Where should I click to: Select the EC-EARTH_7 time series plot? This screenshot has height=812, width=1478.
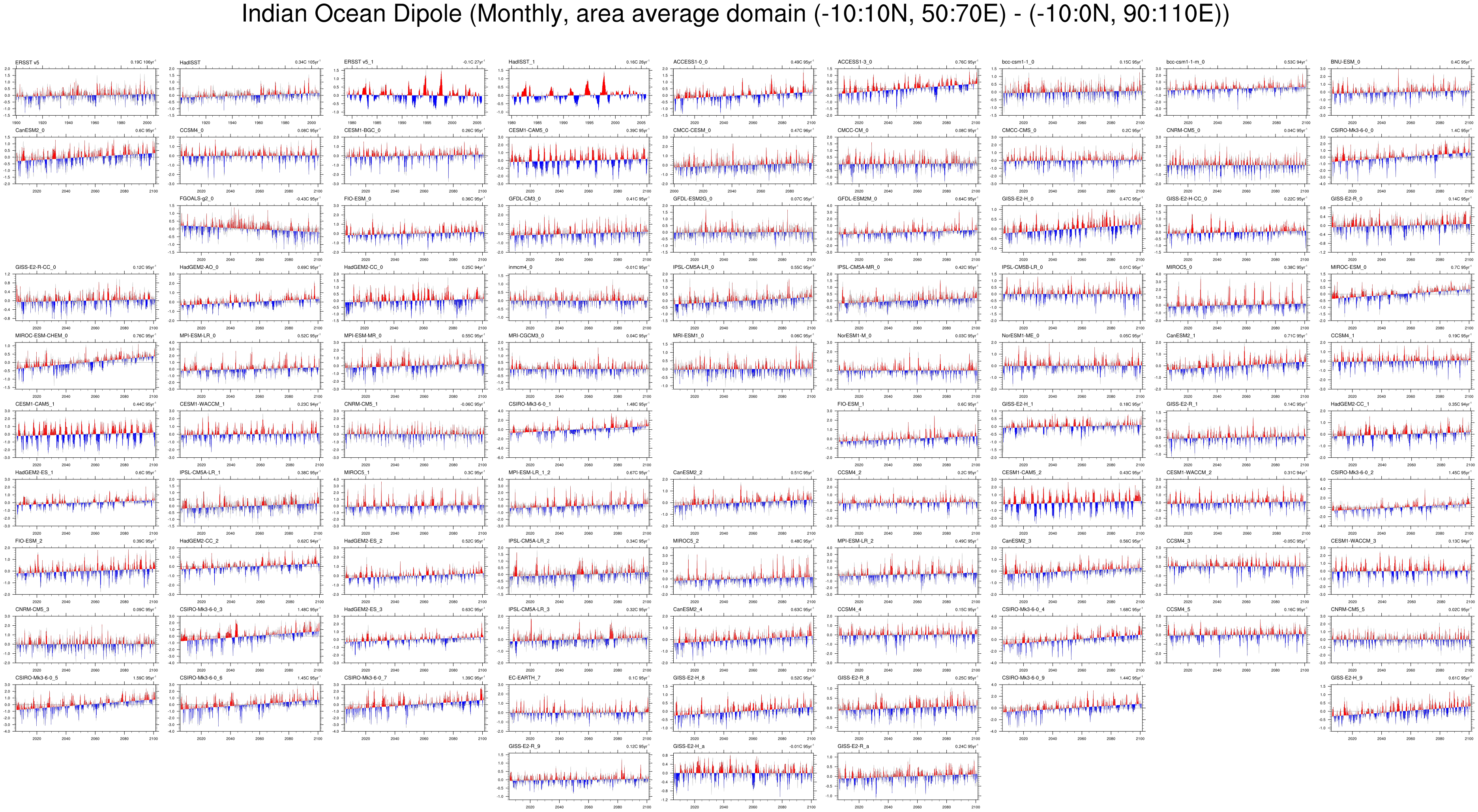[x=579, y=707]
